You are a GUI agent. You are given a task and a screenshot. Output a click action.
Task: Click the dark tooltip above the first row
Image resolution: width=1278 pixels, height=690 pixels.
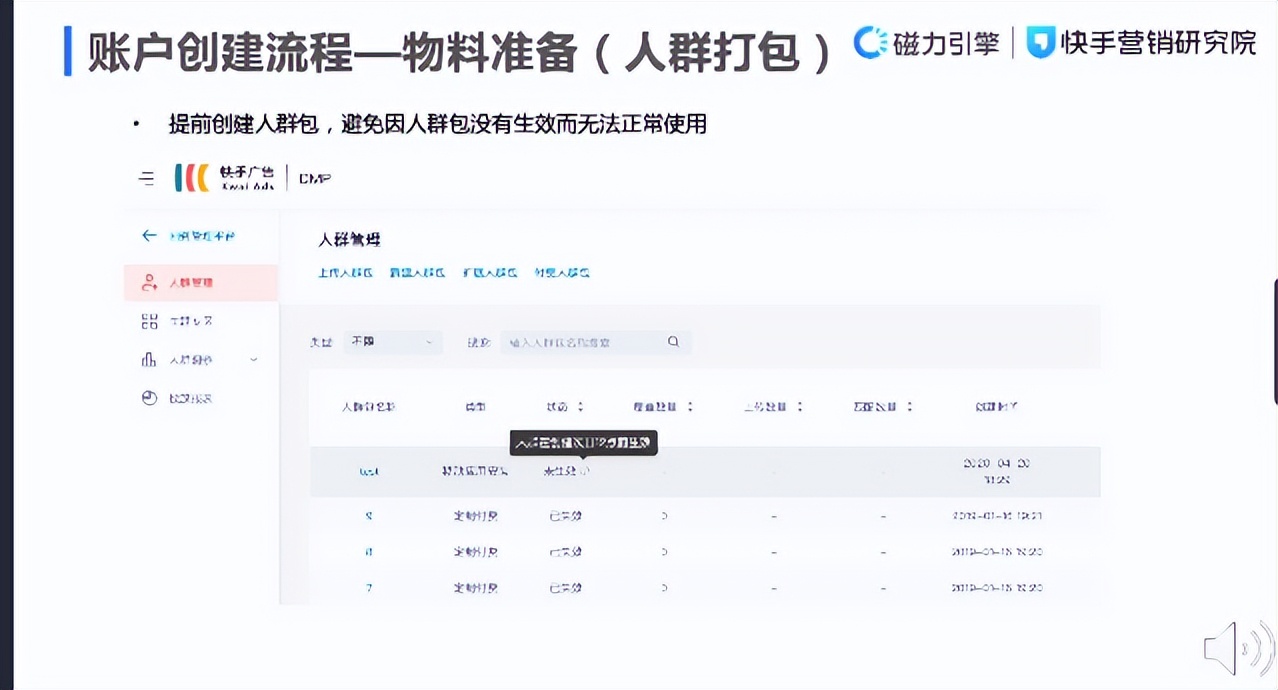pyautogui.click(x=583, y=442)
